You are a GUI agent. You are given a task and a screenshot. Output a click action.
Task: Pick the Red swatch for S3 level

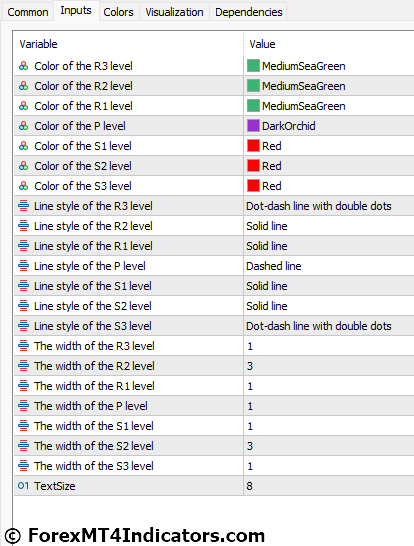pos(253,186)
